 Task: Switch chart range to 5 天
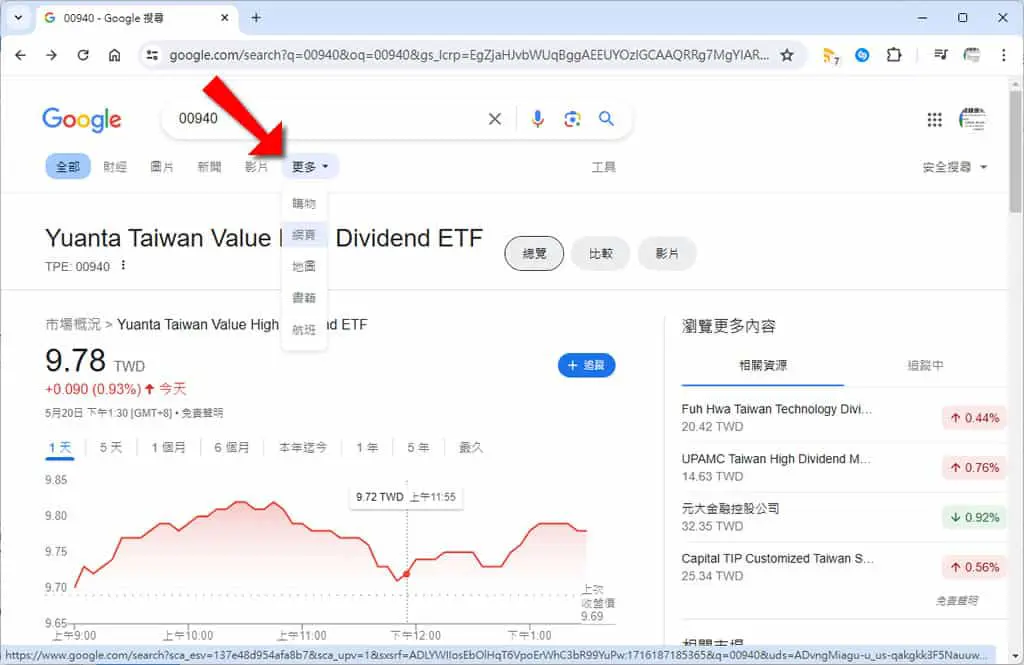[x=111, y=447]
